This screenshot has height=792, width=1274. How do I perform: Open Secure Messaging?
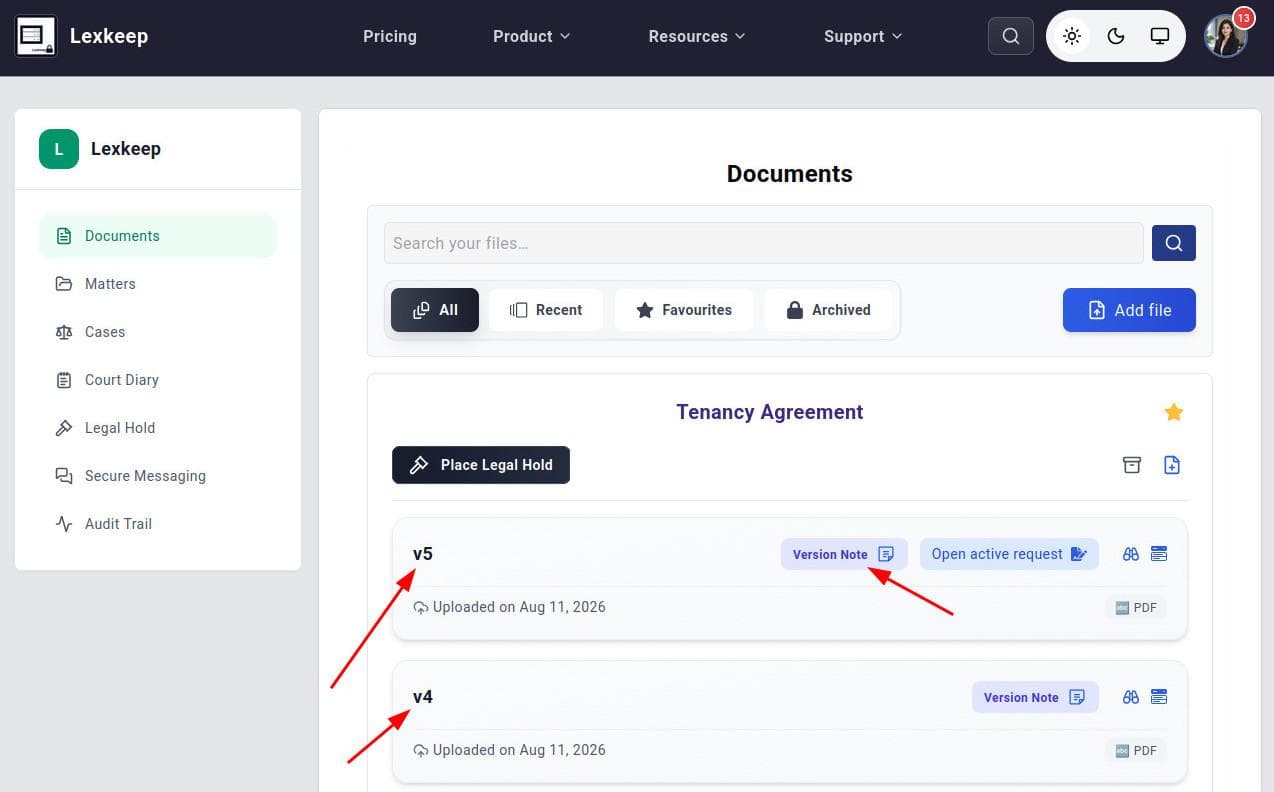tap(158, 476)
